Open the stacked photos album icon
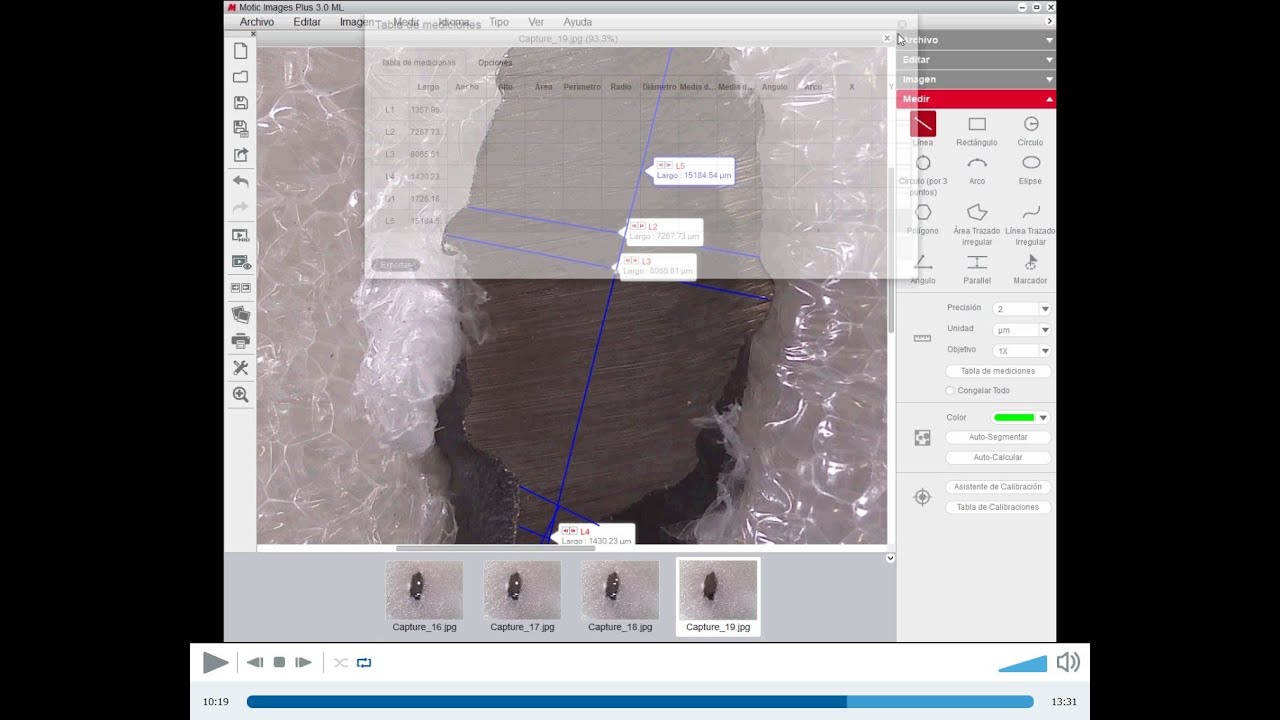This screenshot has height=720, width=1280. pyautogui.click(x=240, y=315)
